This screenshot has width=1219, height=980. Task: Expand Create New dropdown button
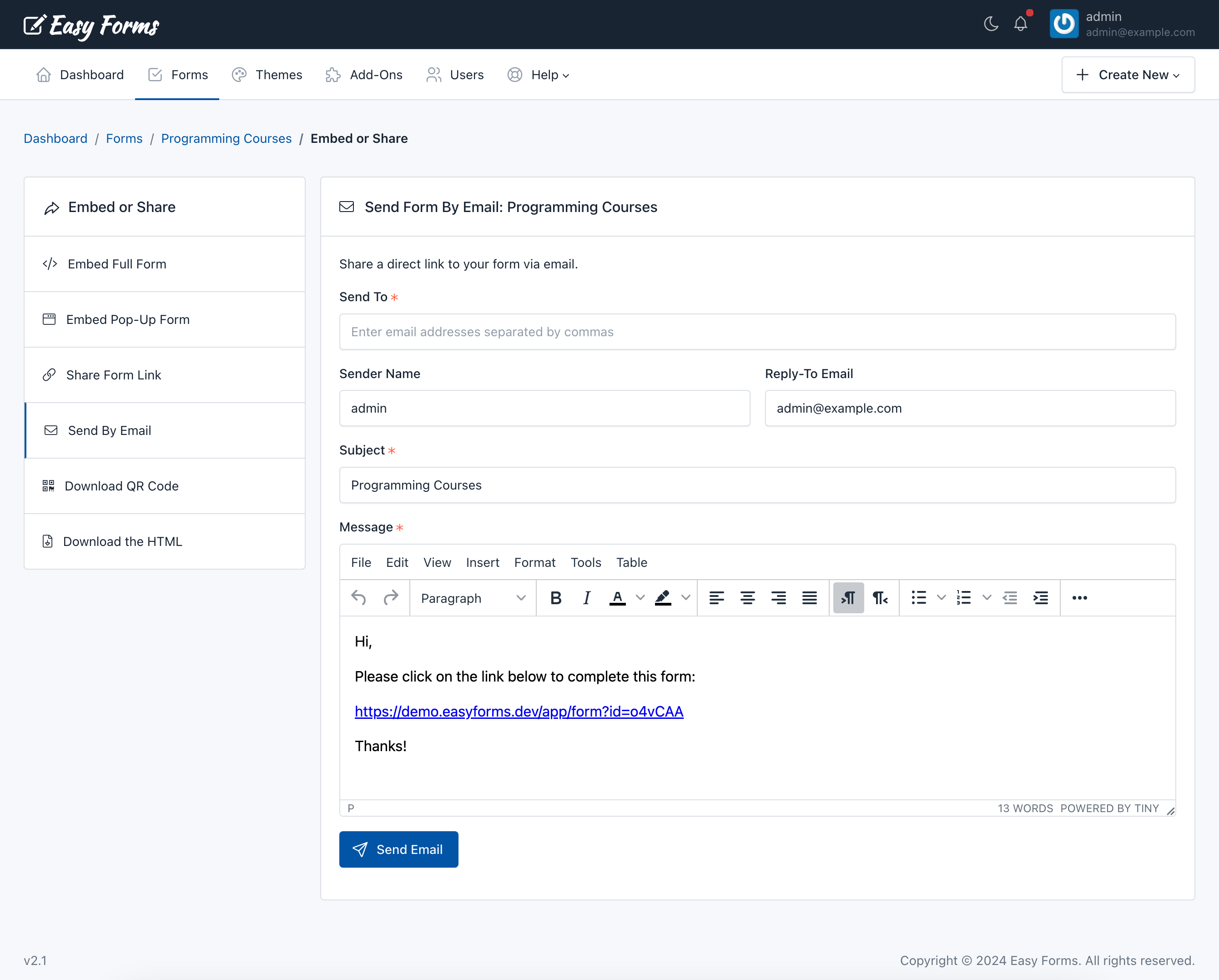point(1128,75)
